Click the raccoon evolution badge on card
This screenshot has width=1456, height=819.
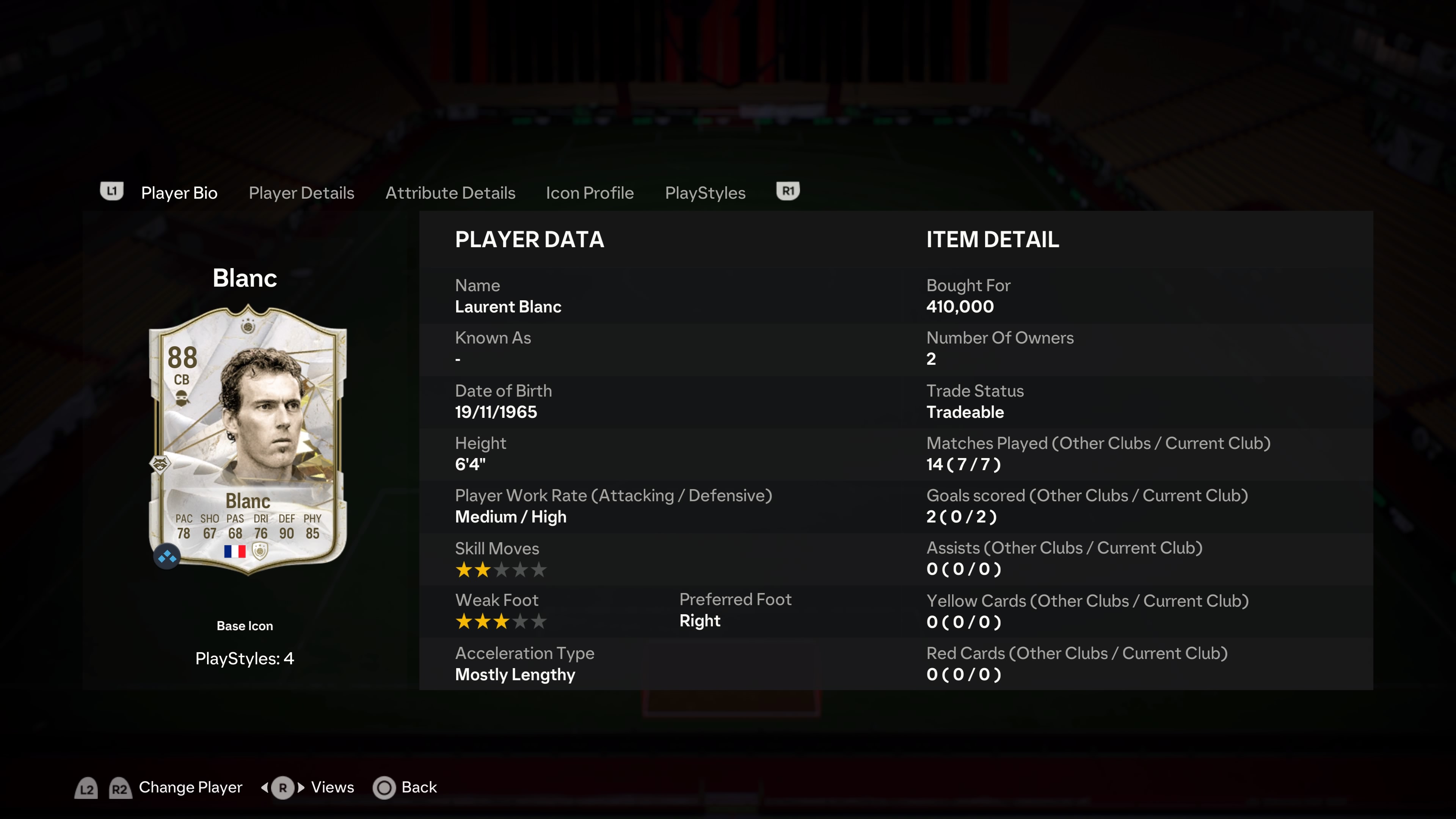point(160,464)
